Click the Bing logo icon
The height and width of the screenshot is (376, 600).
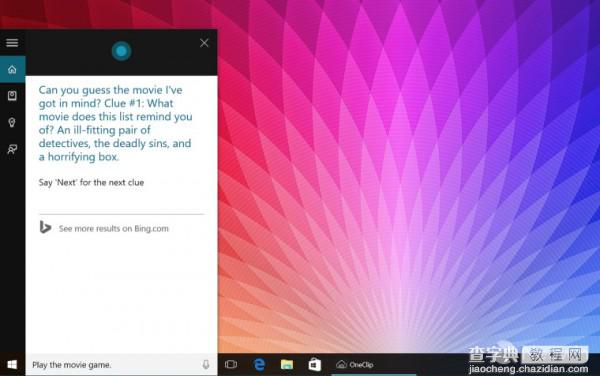(x=46, y=227)
